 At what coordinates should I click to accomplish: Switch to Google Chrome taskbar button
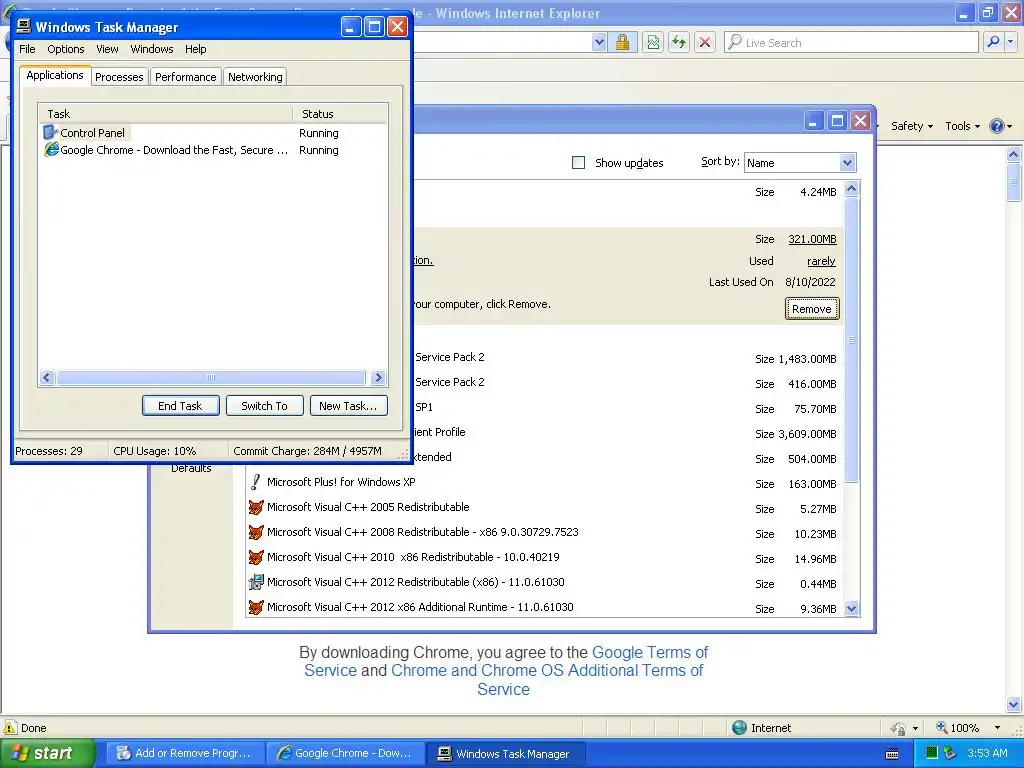point(345,753)
